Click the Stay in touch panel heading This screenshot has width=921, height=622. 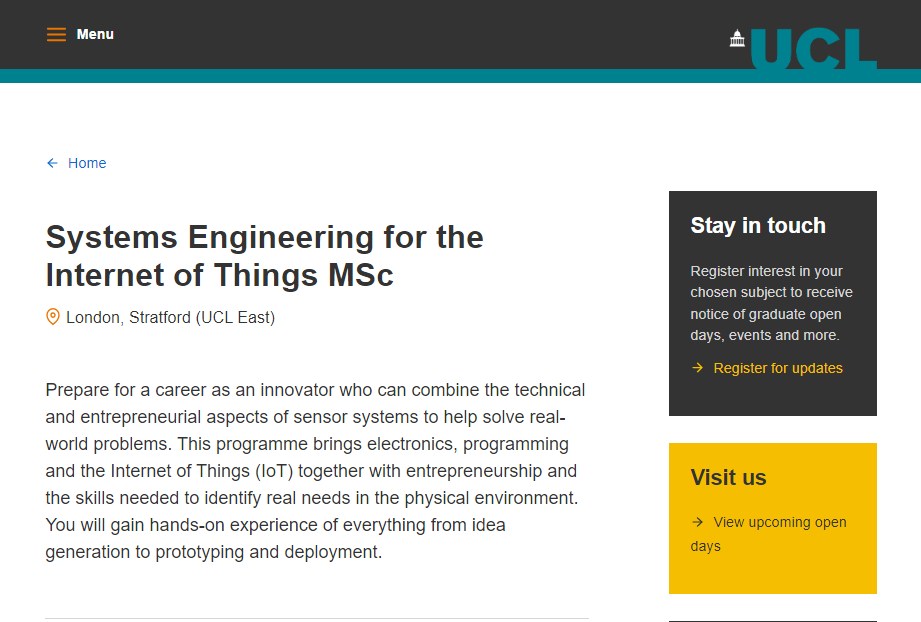click(x=758, y=225)
